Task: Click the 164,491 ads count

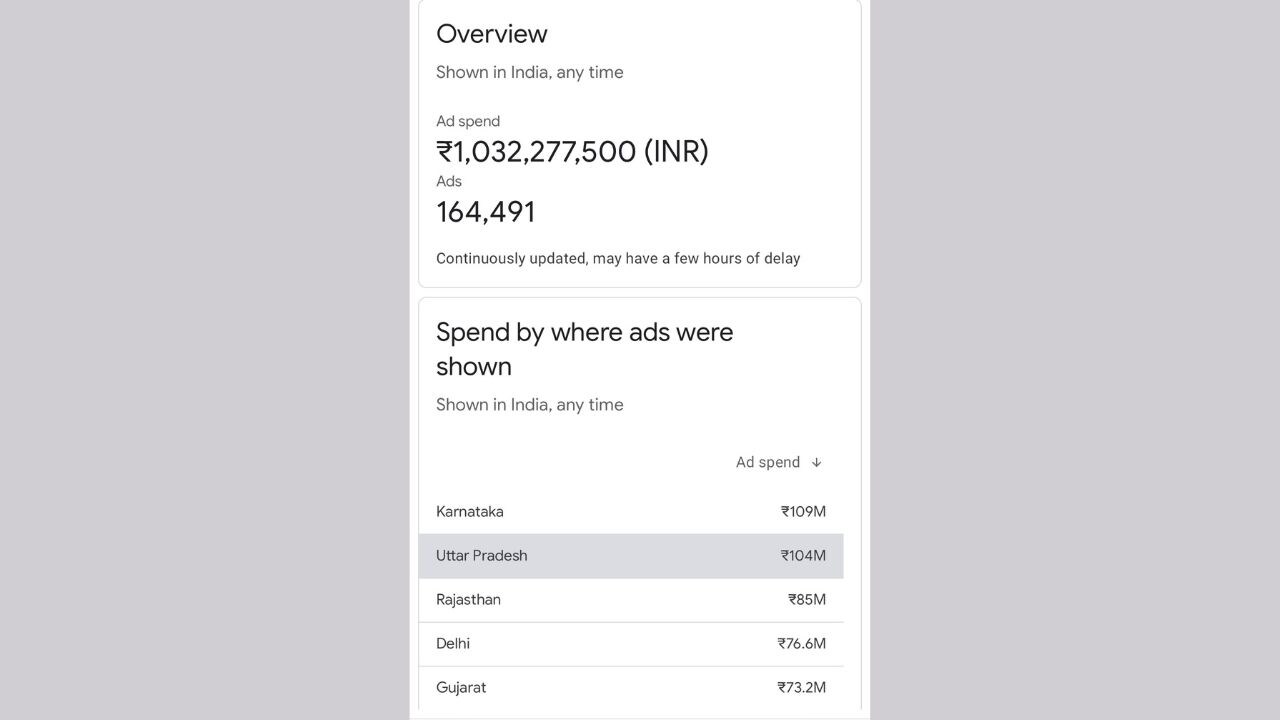Action: 486,212
